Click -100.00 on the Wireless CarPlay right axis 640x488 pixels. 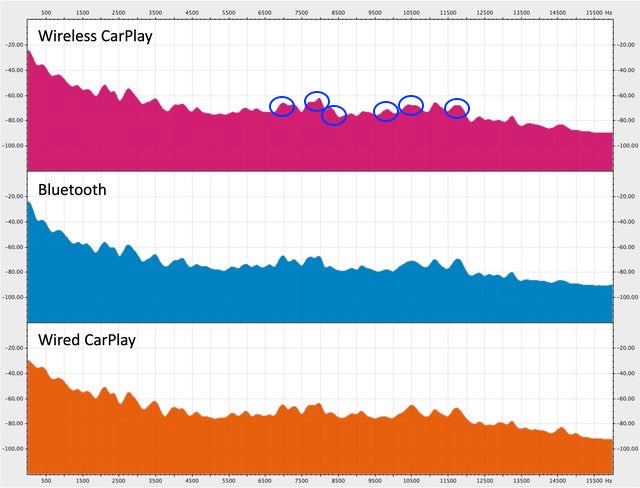[x=626, y=146]
